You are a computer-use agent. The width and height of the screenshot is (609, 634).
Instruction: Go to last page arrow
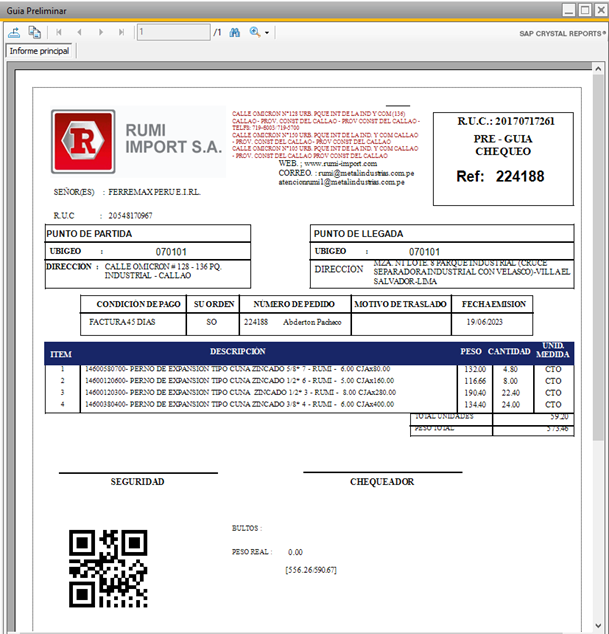(x=121, y=32)
